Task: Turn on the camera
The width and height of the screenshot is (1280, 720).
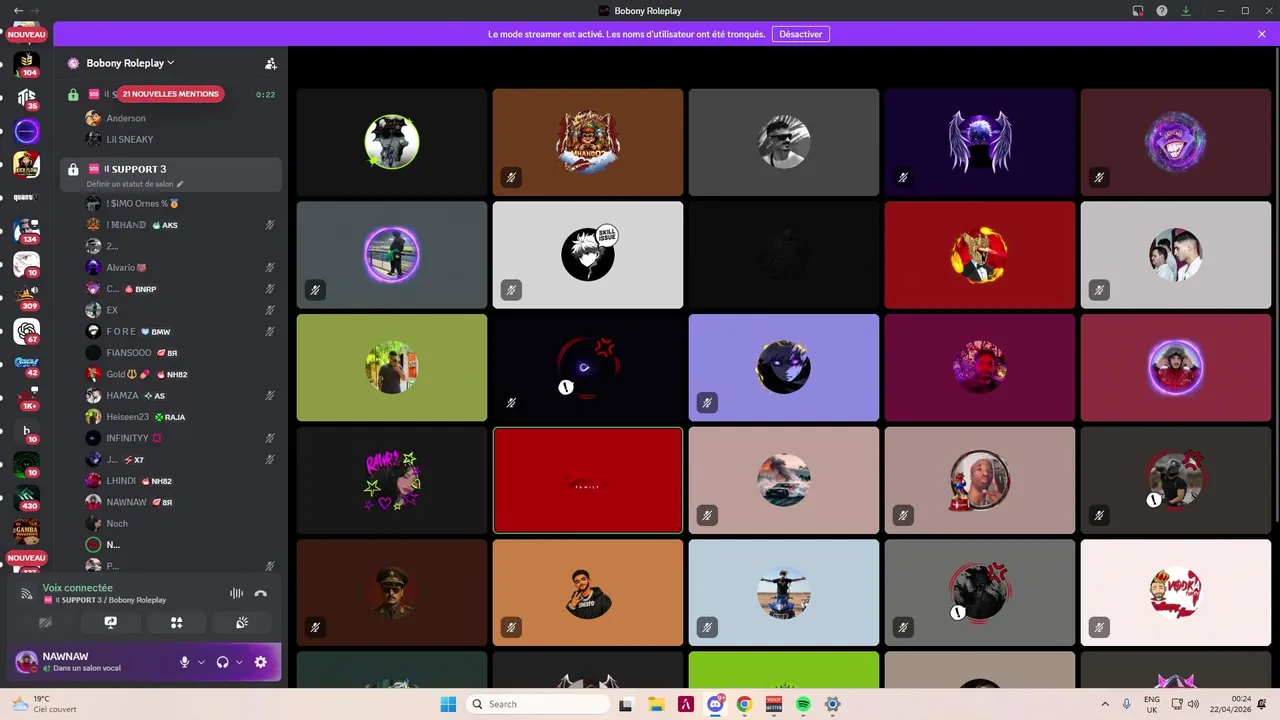Action: coord(45,622)
